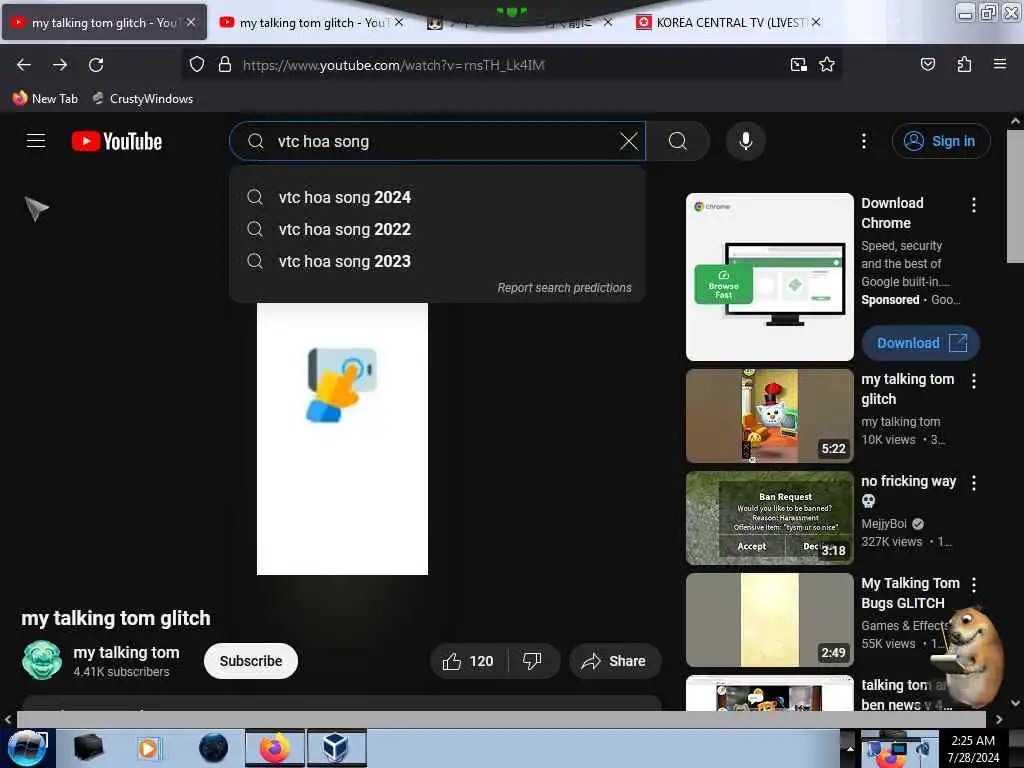Open options for My Talking Tom Bugs GLITCH
Screen dimensions: 1024x768
coord(974,584)
